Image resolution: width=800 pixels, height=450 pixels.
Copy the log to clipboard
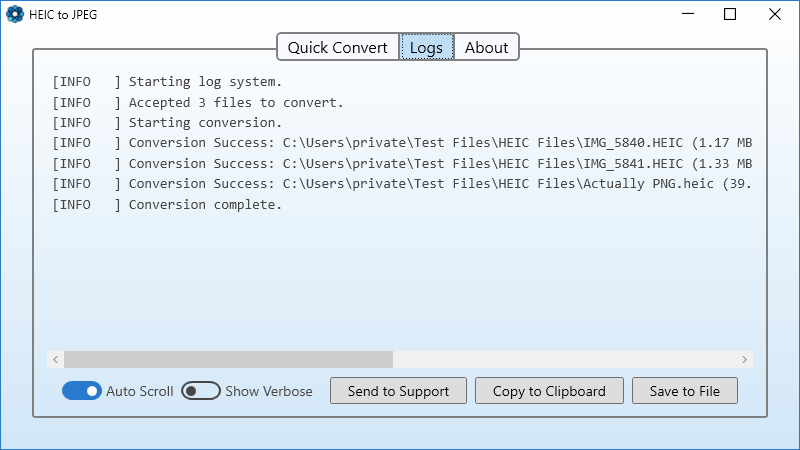pos(549,391)
